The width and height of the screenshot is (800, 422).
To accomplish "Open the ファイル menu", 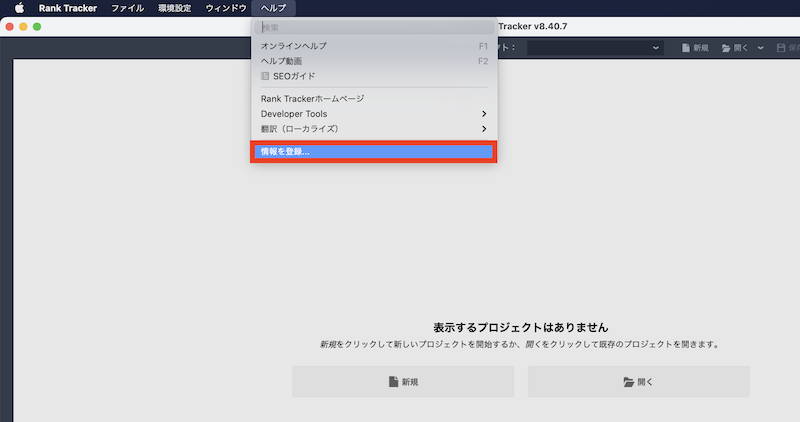I will click(x=128, y=8).
